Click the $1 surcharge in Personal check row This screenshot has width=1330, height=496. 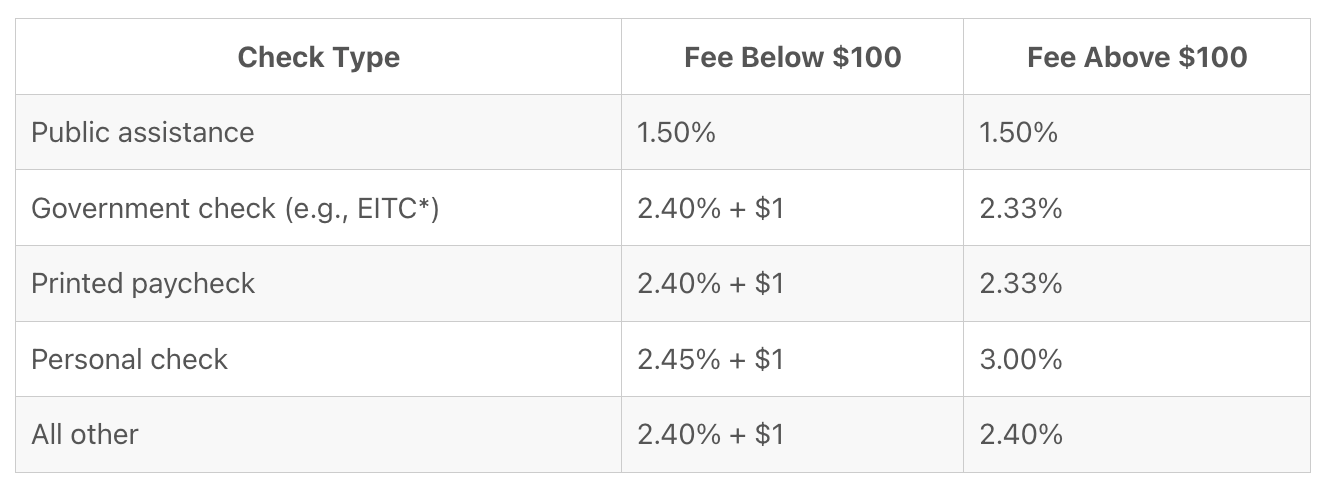(769, 360)
